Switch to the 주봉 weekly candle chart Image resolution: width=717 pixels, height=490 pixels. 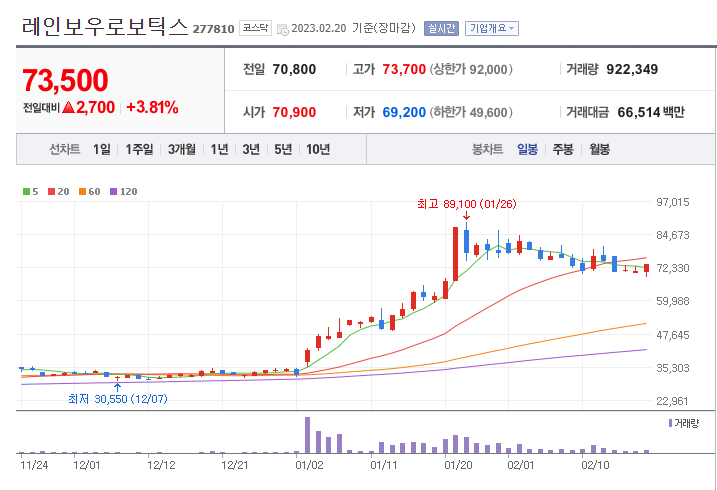pyautogui.click(x=563, y=149)
